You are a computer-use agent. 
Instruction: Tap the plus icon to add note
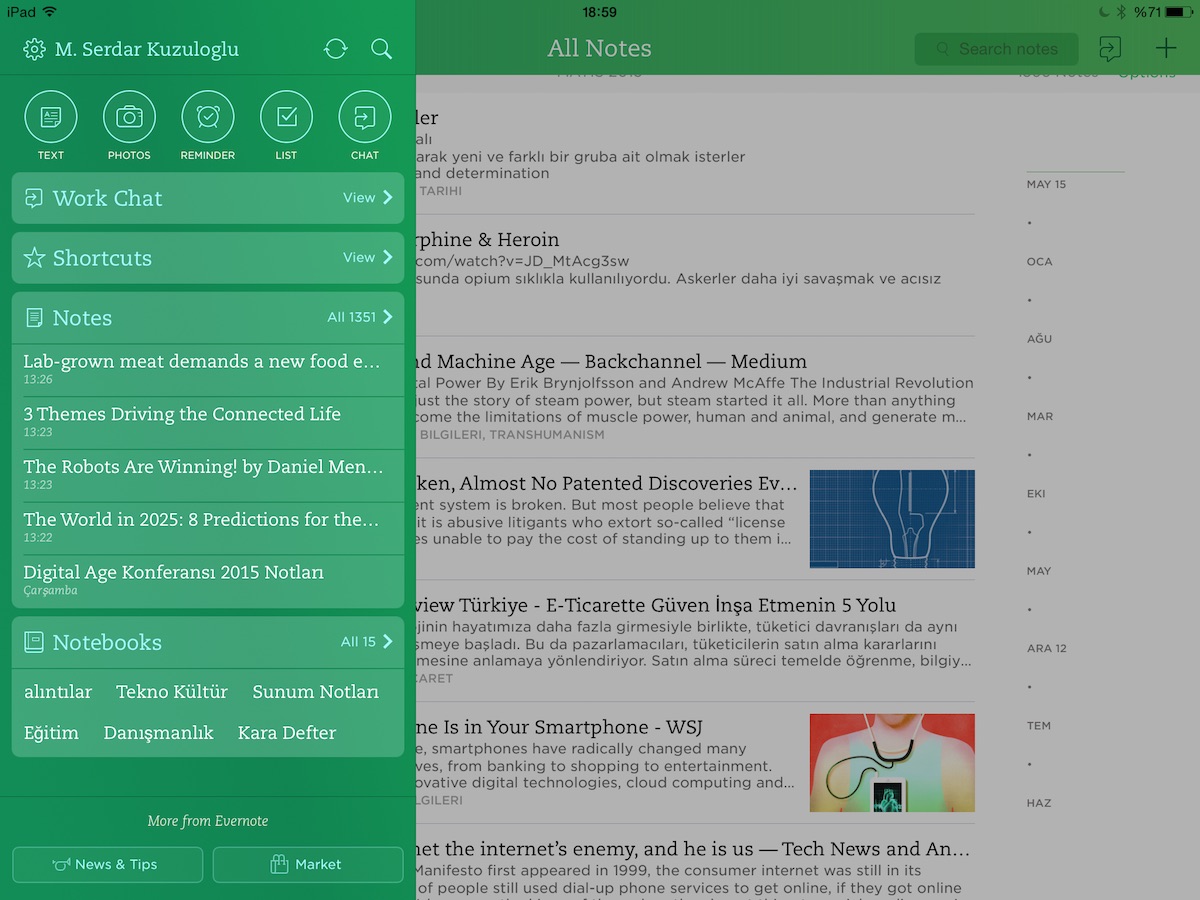click(x=1166, y=49)
